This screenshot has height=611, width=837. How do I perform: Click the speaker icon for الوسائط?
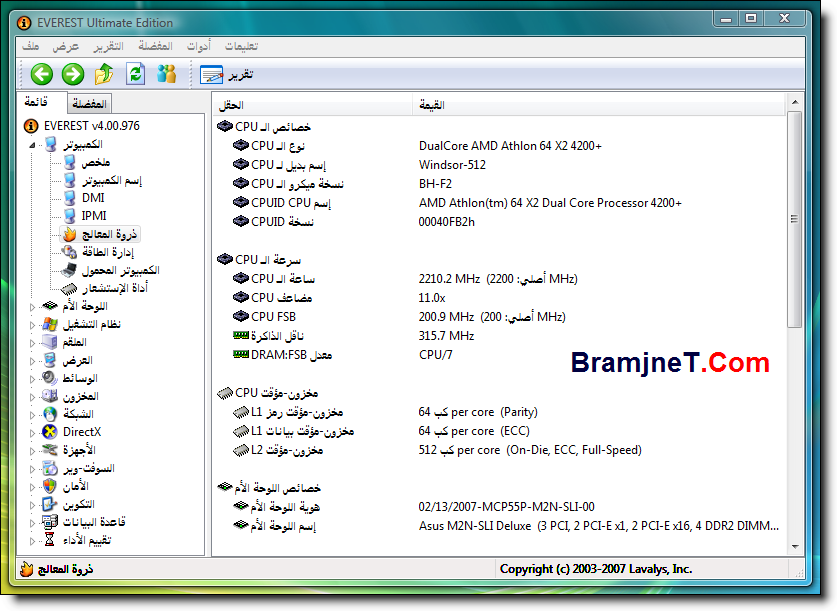[50, 378]
